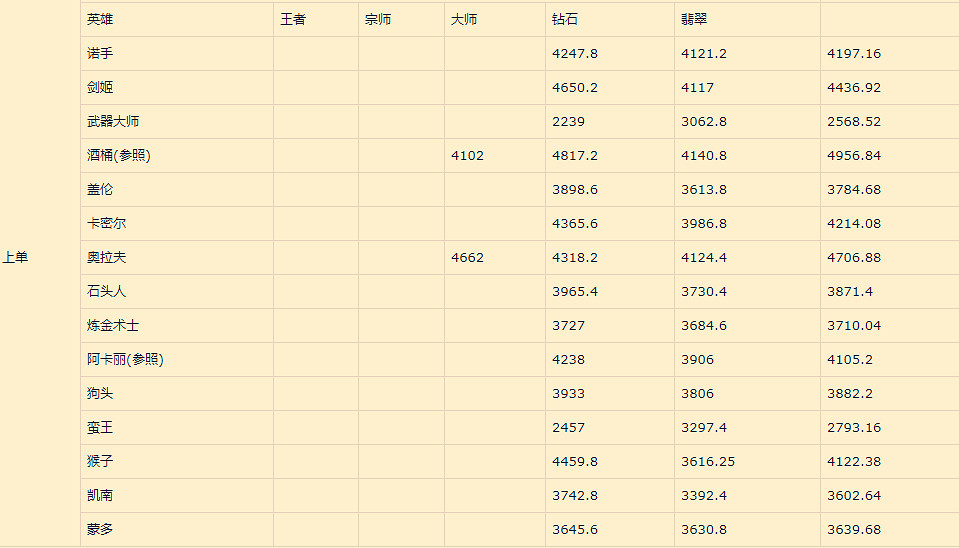Click the 宗师 column header
The width and height of the screenshot is (959, 548).
(378, 20)
